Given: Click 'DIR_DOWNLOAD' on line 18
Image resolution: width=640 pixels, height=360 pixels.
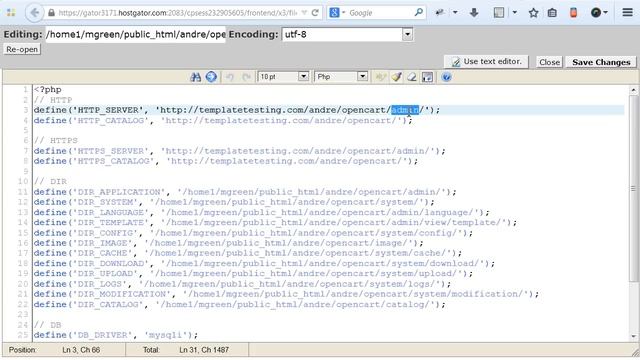Looking at the screenshot, I should click(110, 263).
